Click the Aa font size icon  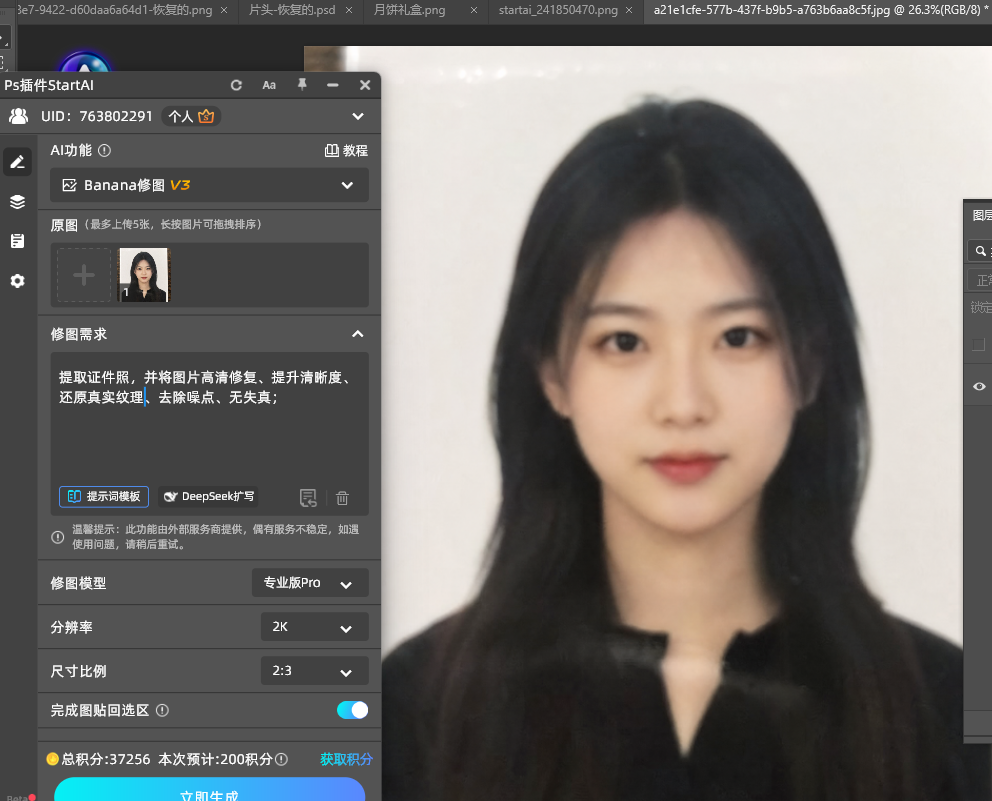269,85
